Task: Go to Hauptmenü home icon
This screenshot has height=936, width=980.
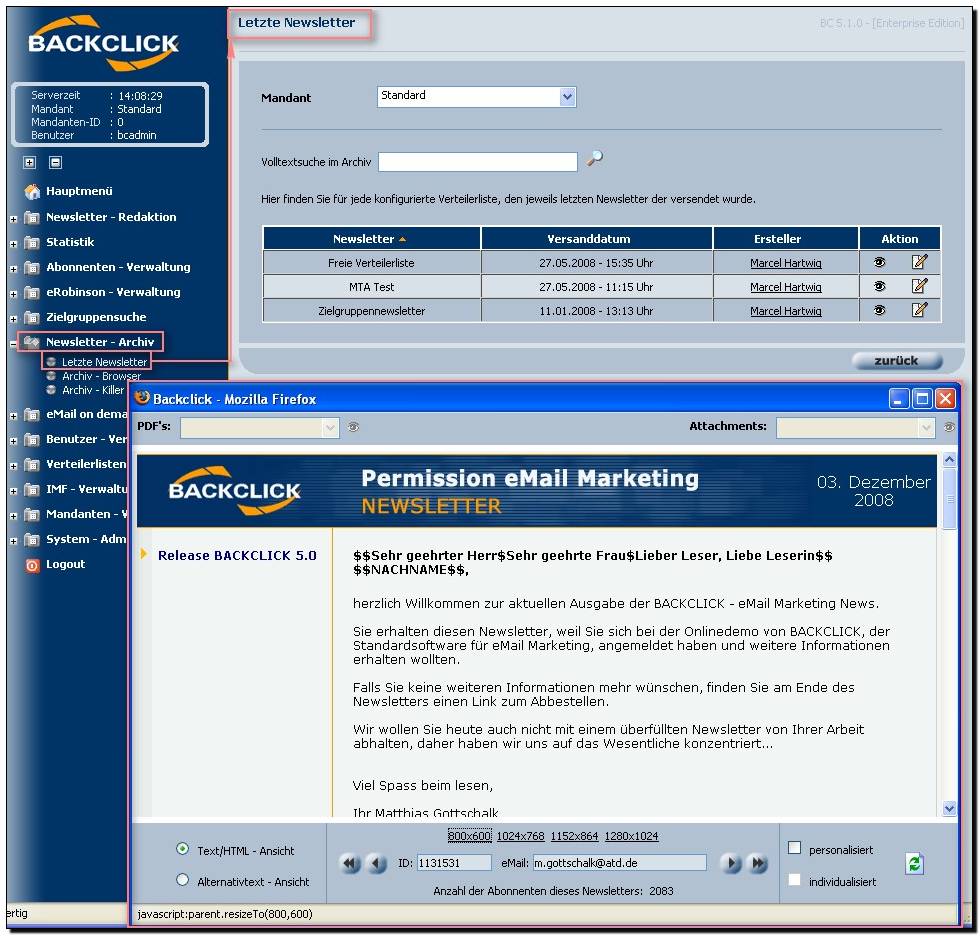Action: pyautogui.click(x=32, y=191)
